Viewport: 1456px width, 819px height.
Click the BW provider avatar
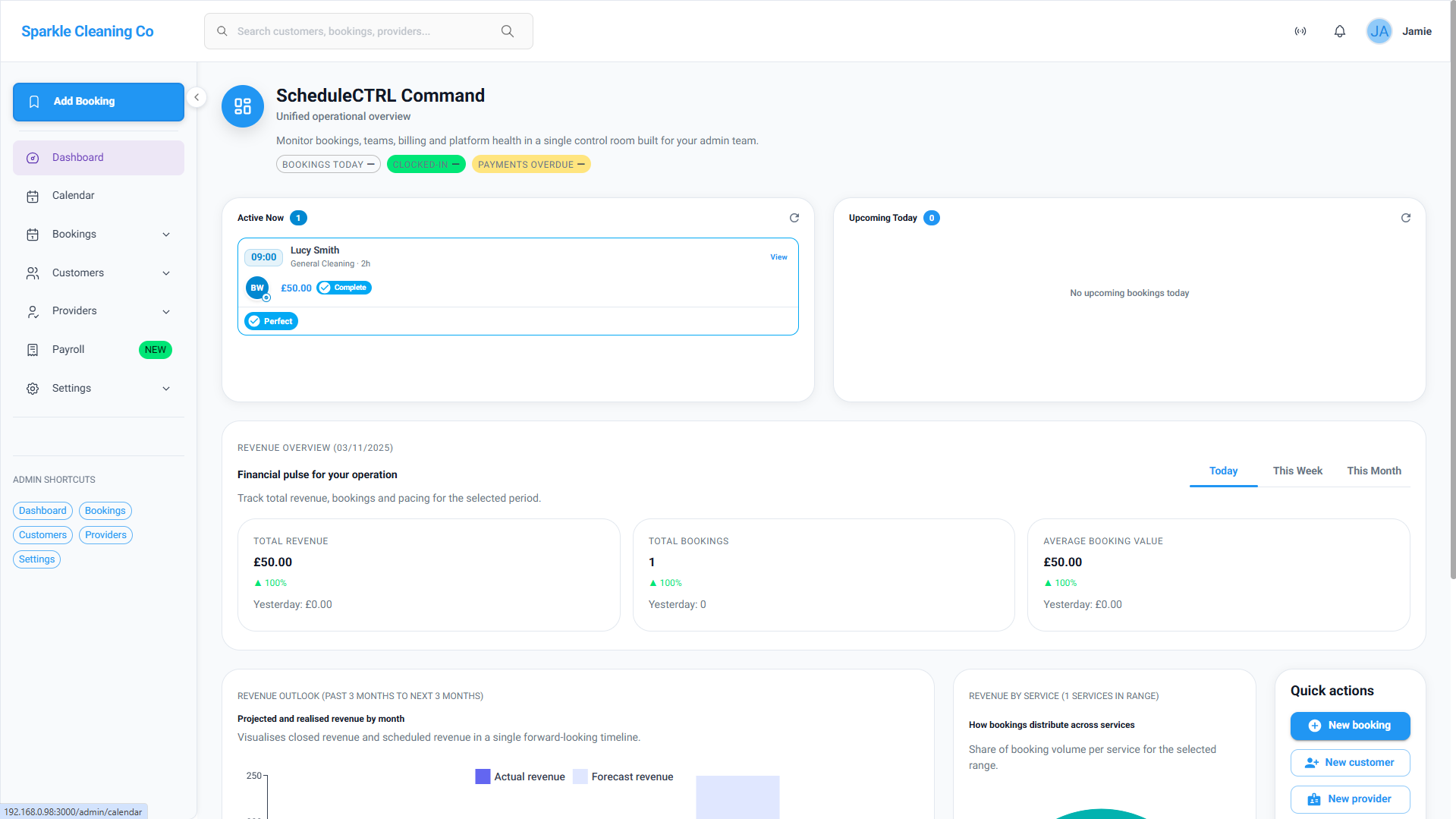tap(257, 288)
